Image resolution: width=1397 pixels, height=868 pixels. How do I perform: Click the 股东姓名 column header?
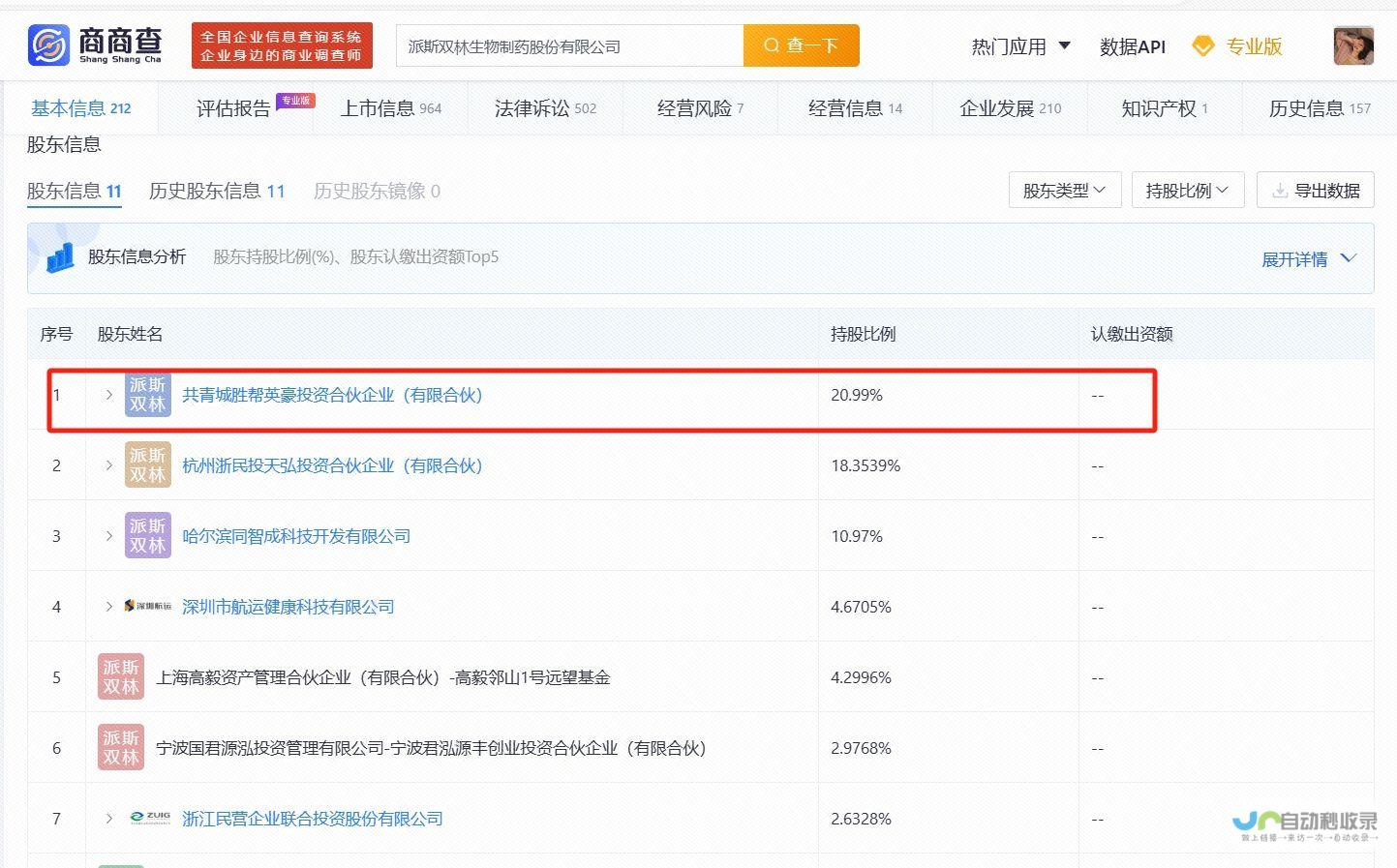[x=130, y=334]
